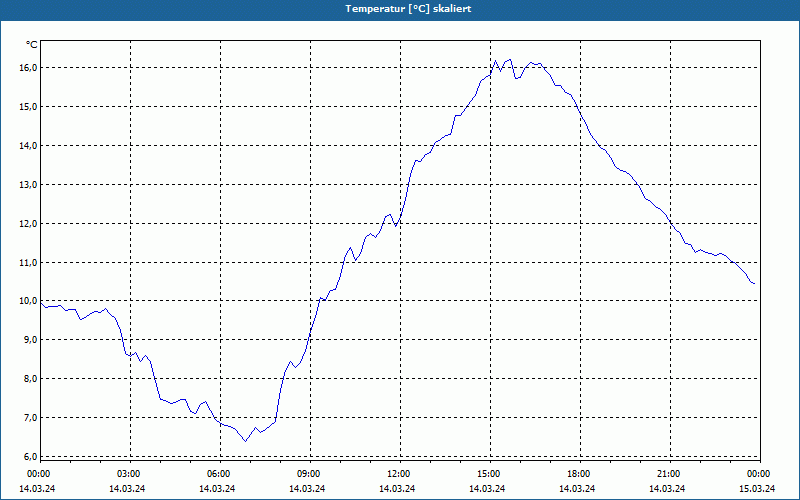Click the 14.03.24 date below 12:00

point(397,488)
